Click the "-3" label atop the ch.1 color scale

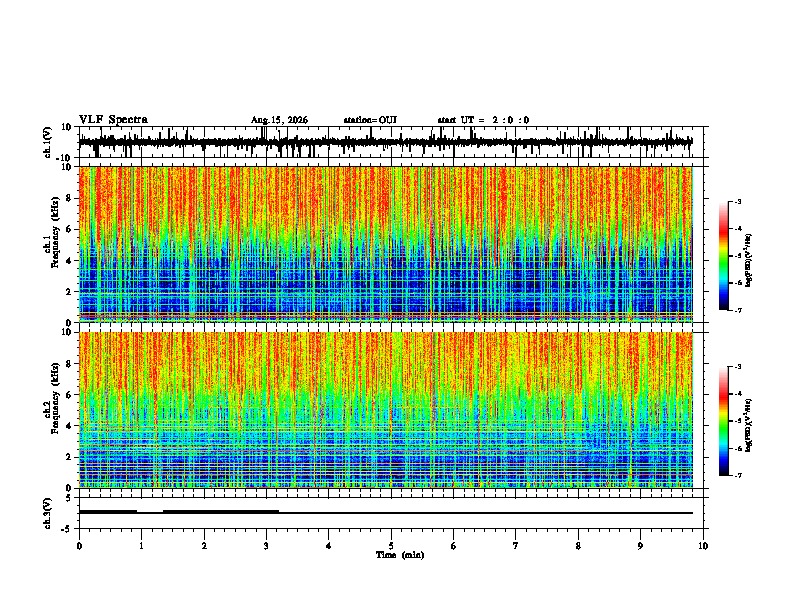click(x=737, y=201)
